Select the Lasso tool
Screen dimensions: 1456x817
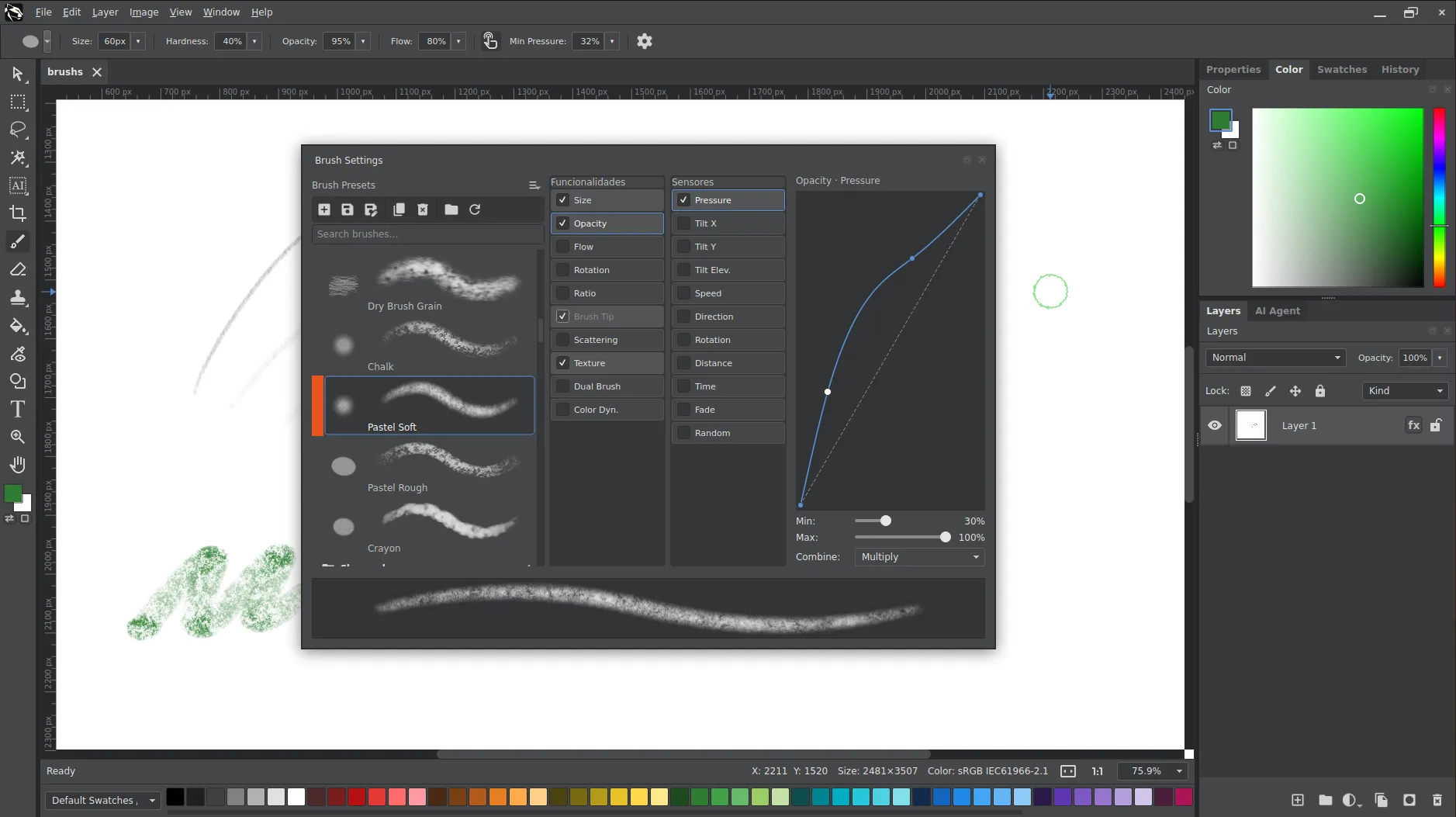[18, 130]
